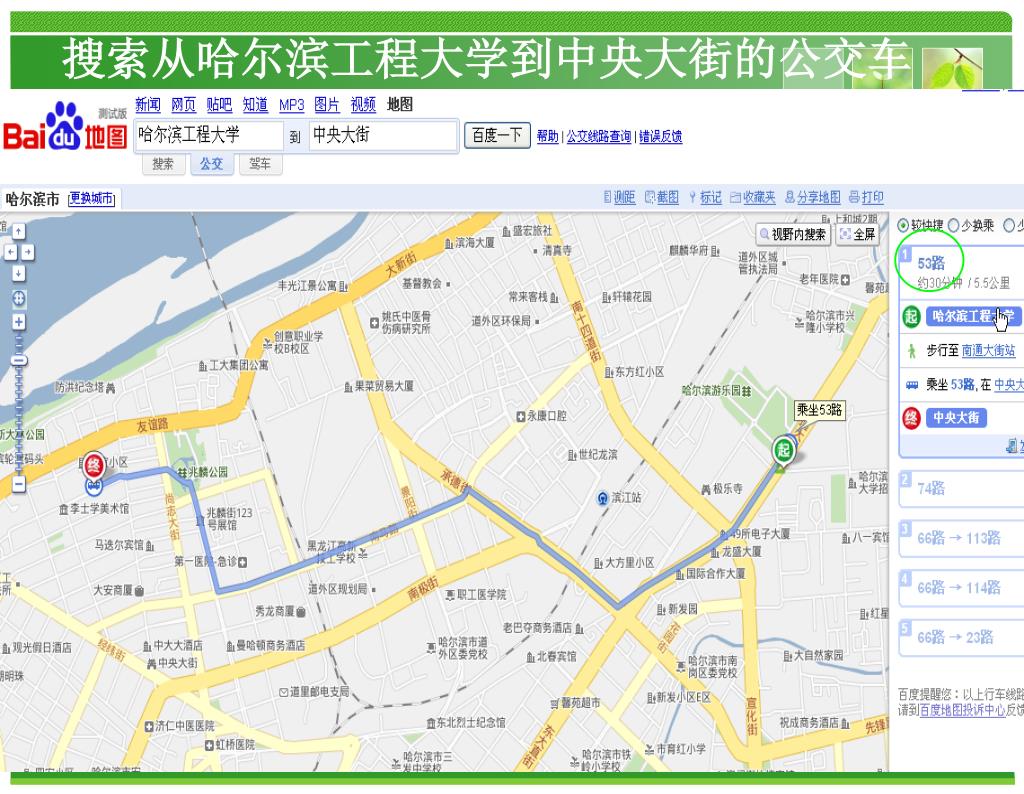This screenshot has width=1024, height=794.
Task: Click the green start marker on map
Action: click(783, 450)
